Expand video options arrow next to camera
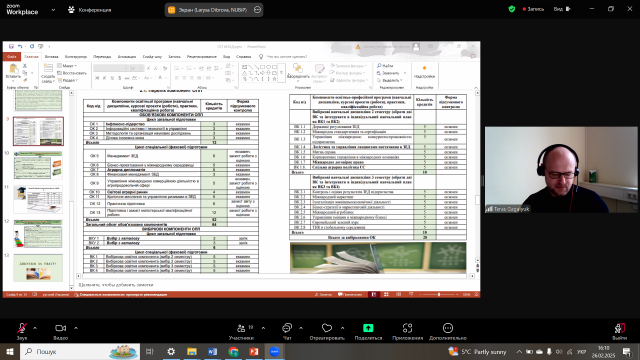Screen dimensions: 640x360 tap(76, 328)
